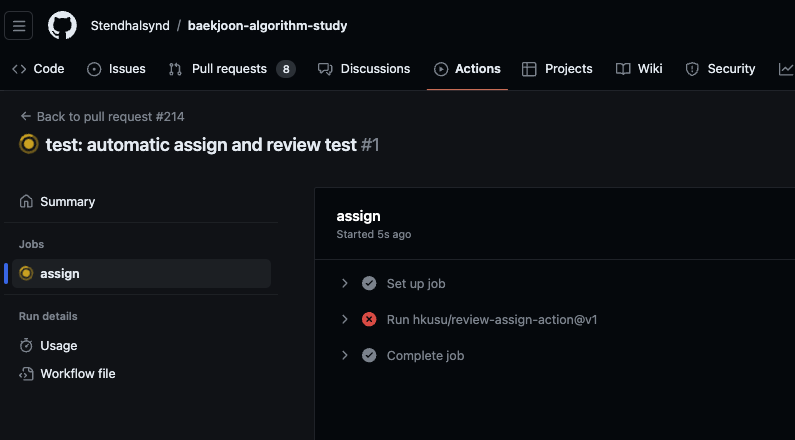Click the Workflow file code icon
795x440 pixels.
[x=26, y=374]
